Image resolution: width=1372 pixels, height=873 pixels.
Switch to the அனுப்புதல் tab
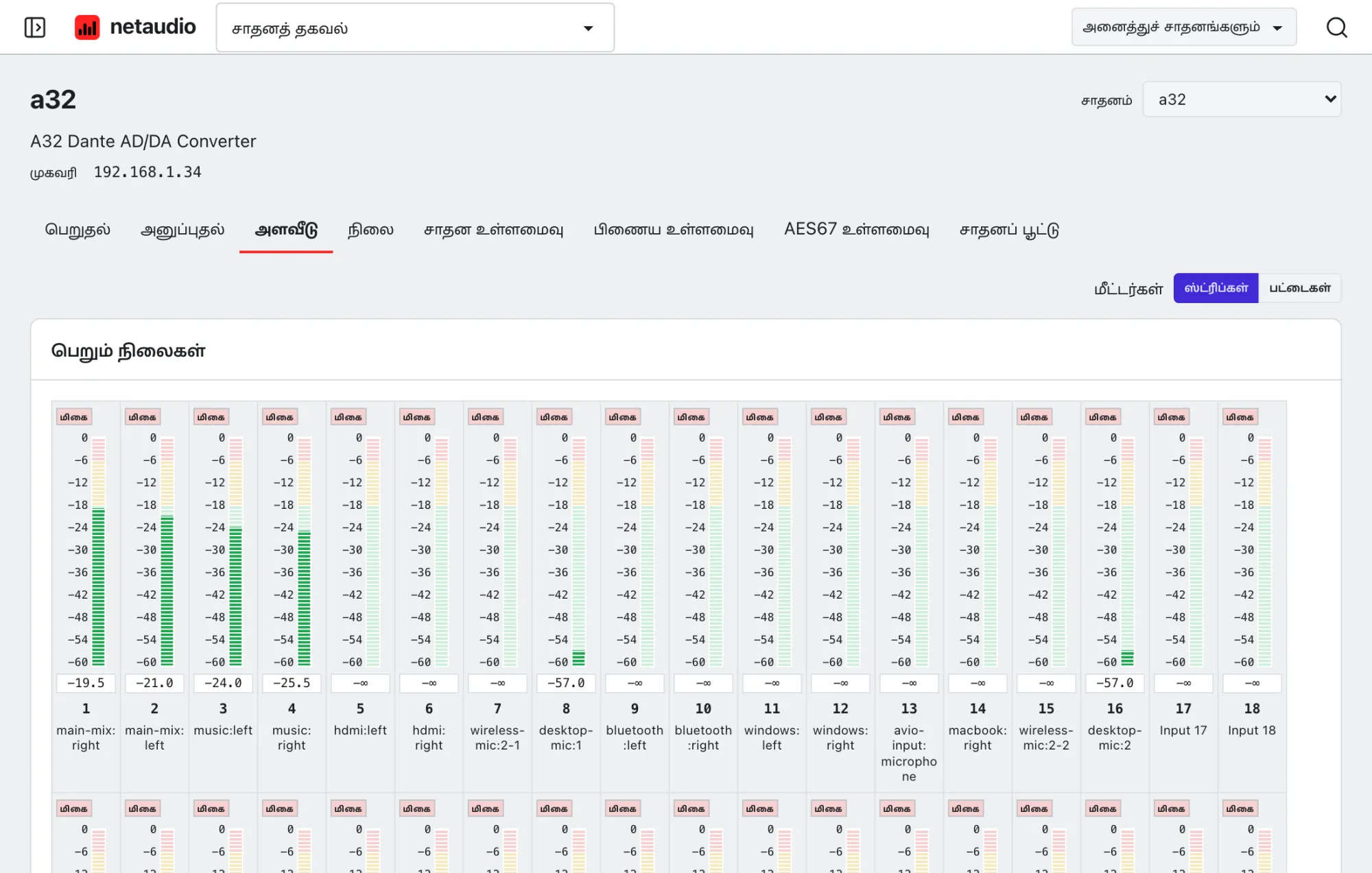point(182,230)
